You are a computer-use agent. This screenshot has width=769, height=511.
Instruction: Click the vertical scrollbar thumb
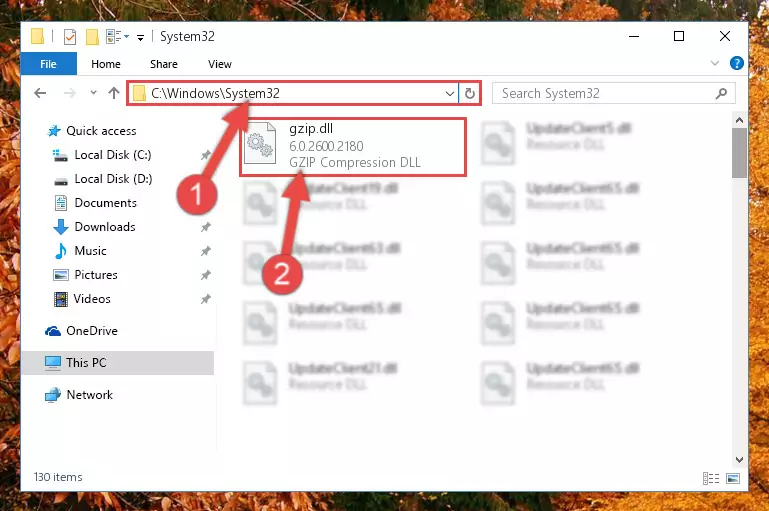pos(739,153)
